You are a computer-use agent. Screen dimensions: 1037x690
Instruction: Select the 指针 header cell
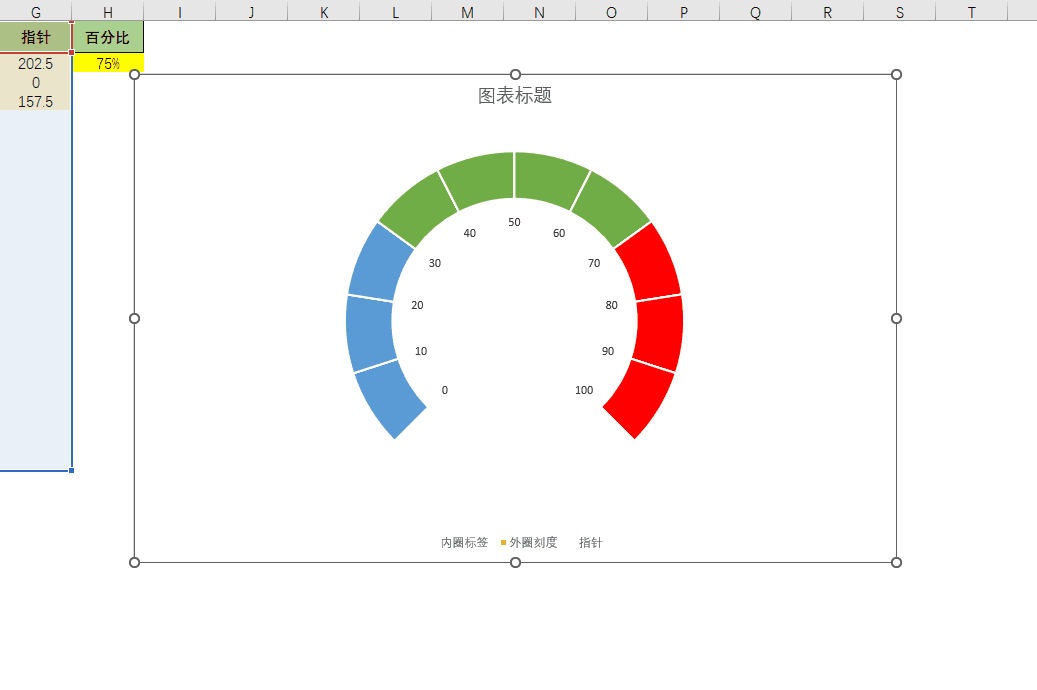click(x=36, y=38)
